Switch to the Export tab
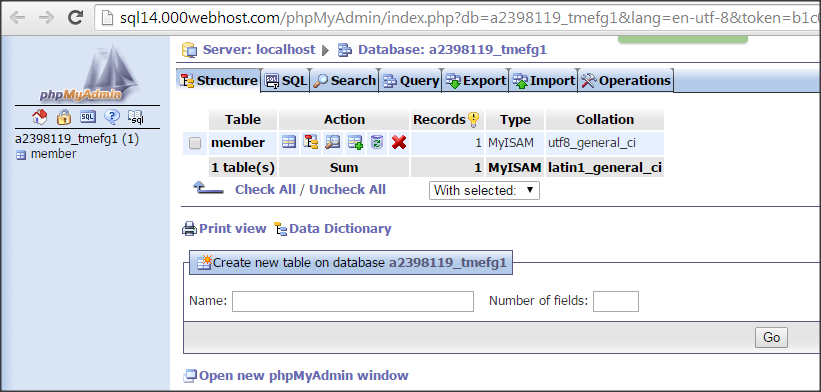 475,81
